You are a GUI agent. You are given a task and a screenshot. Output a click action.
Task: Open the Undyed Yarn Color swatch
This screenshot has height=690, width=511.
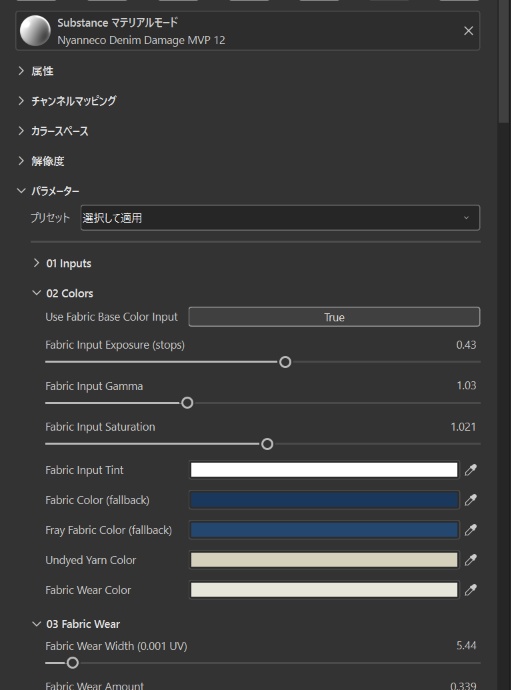pos(324,560)
